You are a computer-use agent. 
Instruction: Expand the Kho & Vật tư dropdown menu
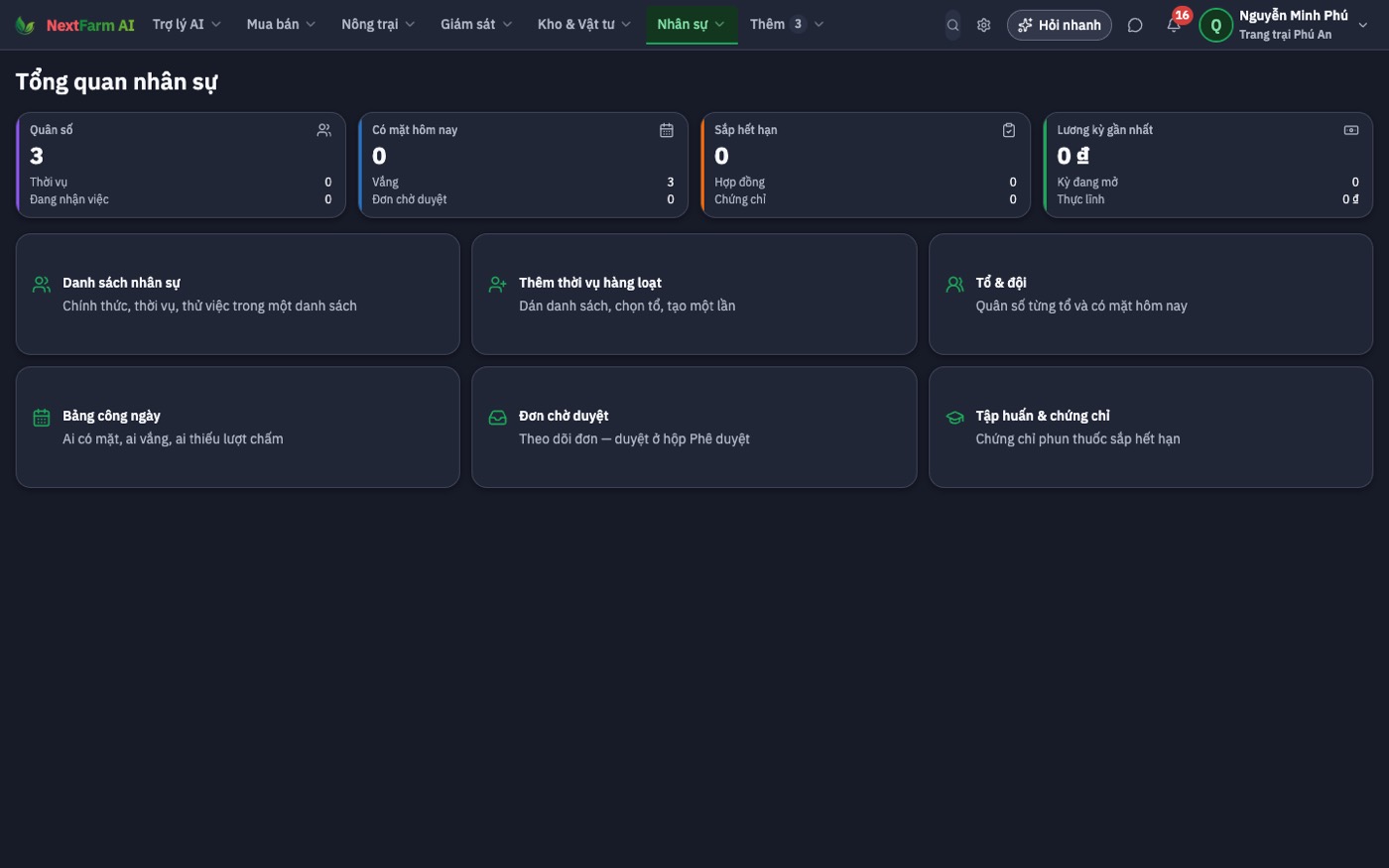click(x=584, y=25)
